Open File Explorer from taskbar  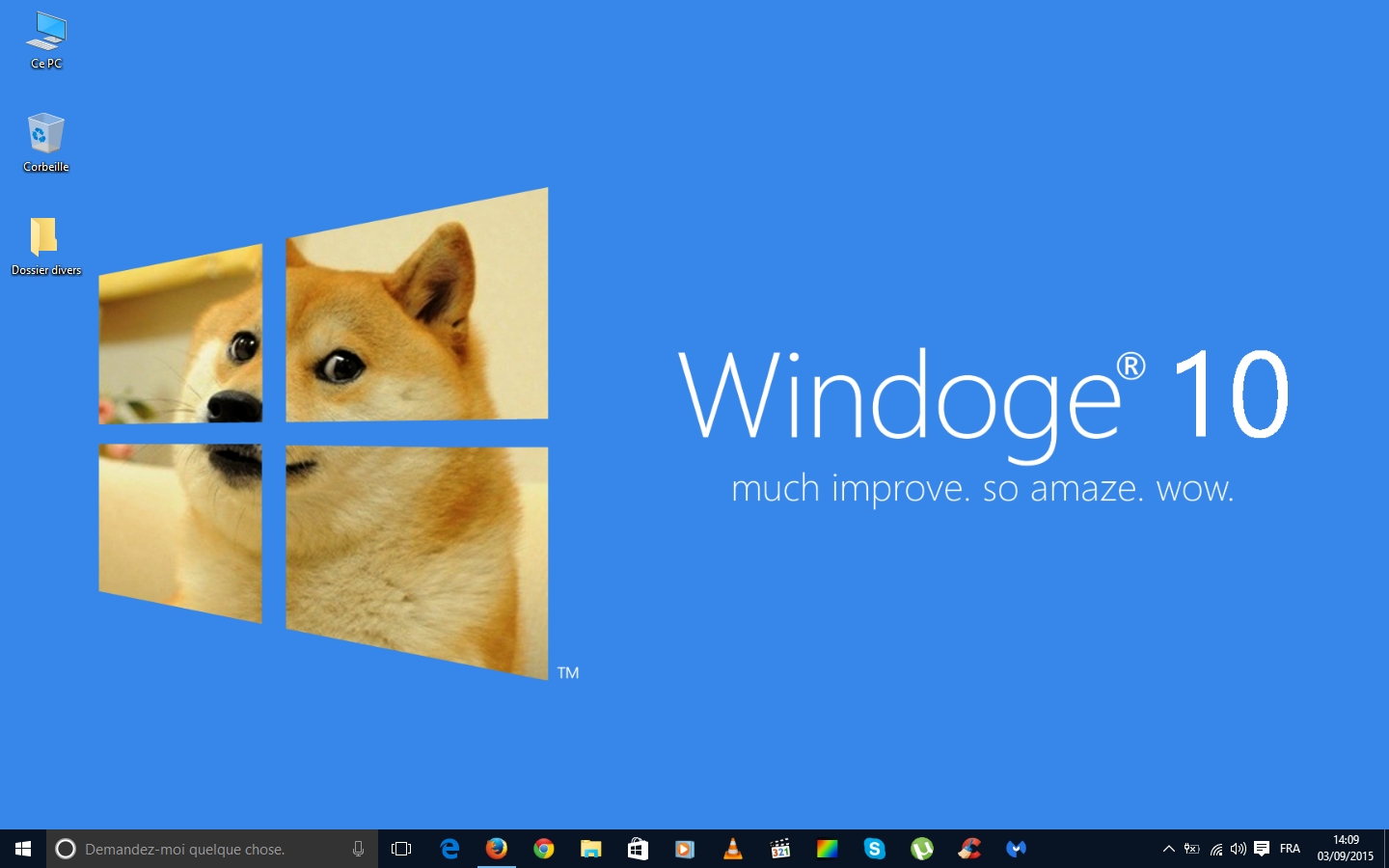click(590, 849)
